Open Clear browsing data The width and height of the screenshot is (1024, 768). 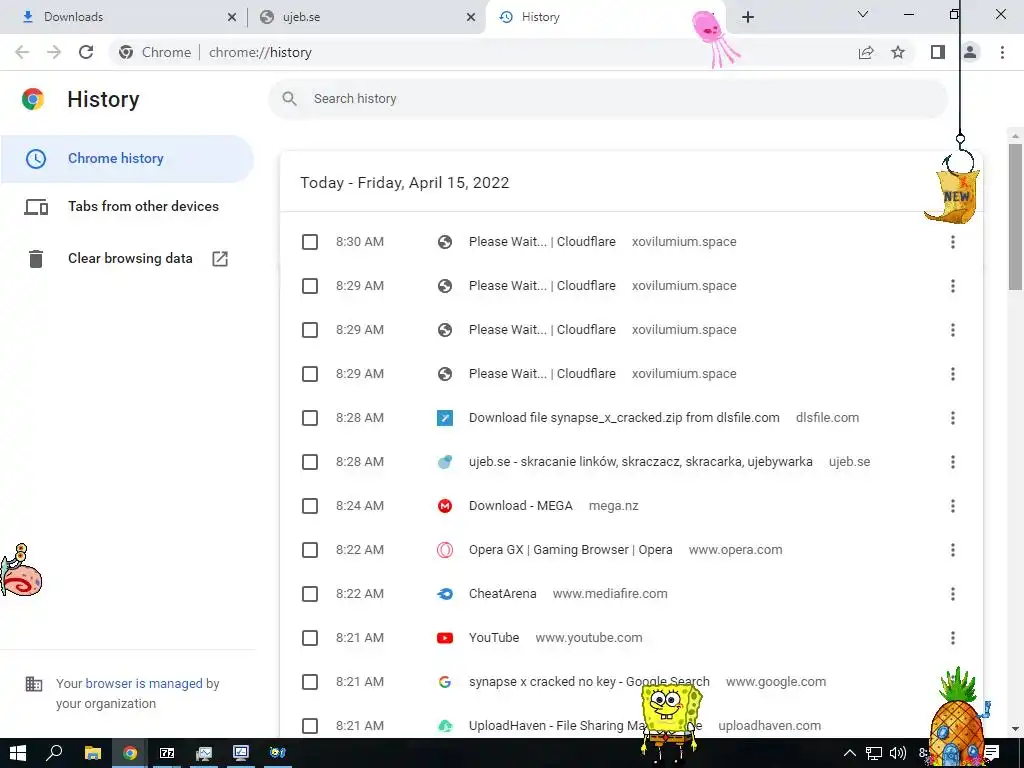click(127, 259)
